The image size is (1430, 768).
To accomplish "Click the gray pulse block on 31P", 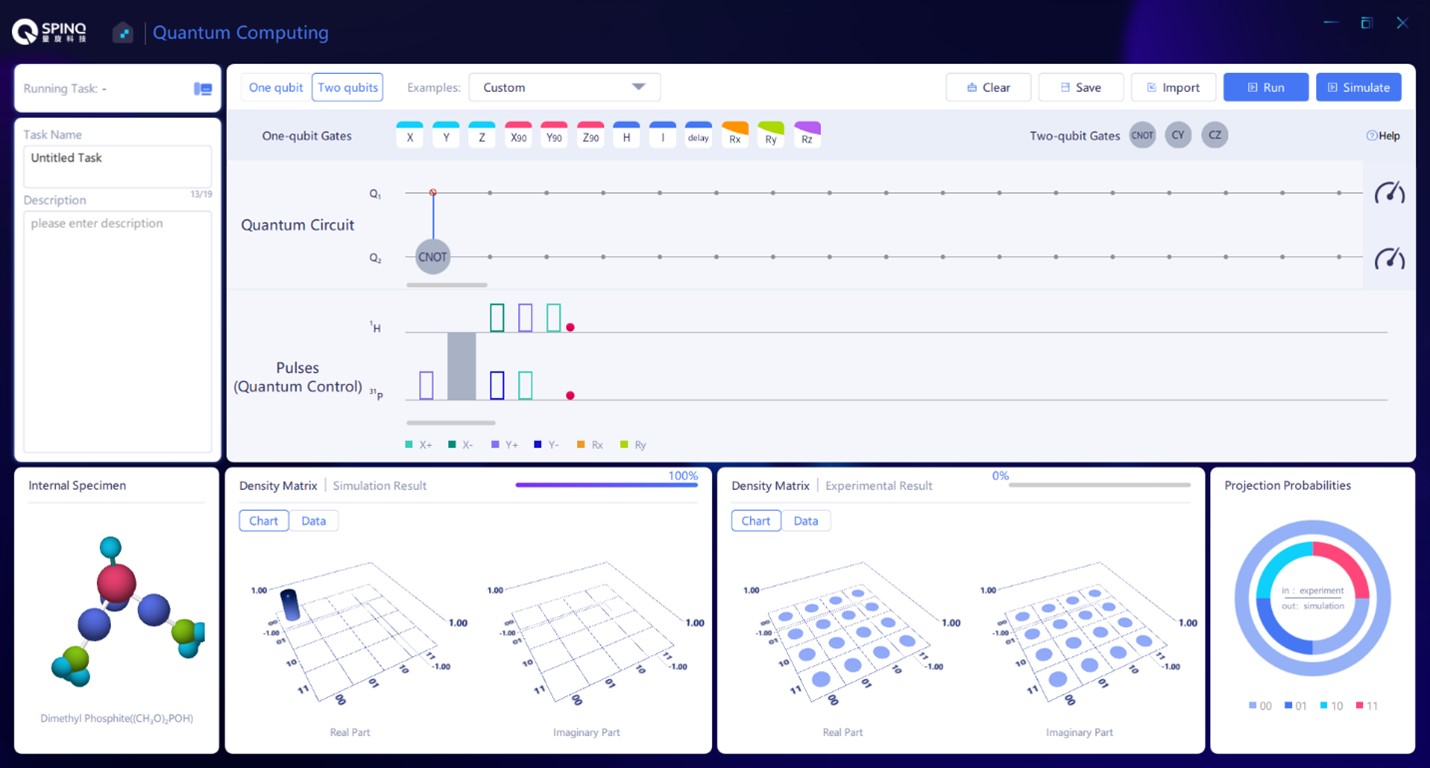I will coord(461,366).
